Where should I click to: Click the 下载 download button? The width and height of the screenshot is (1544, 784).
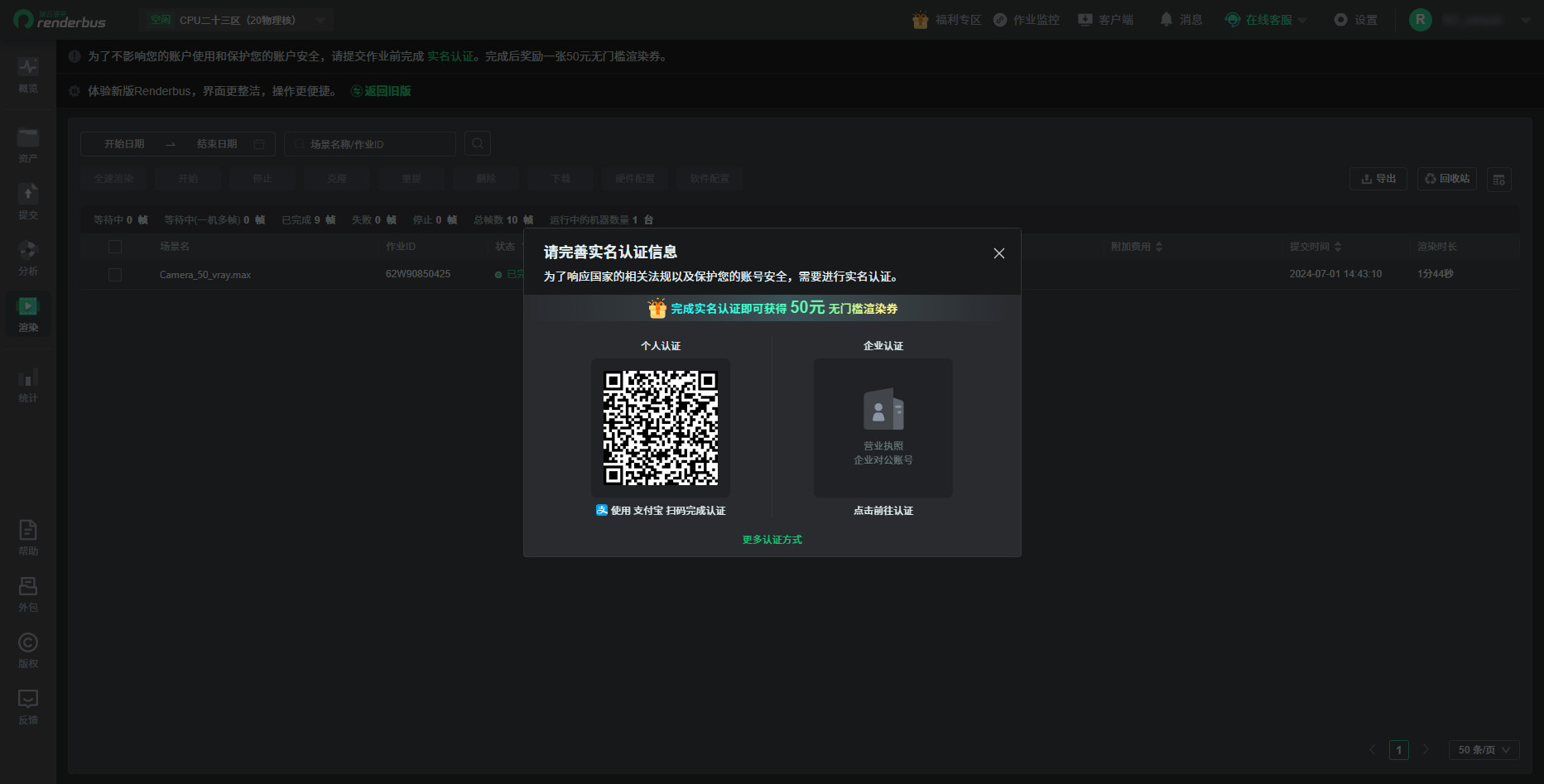click(560, 179)
